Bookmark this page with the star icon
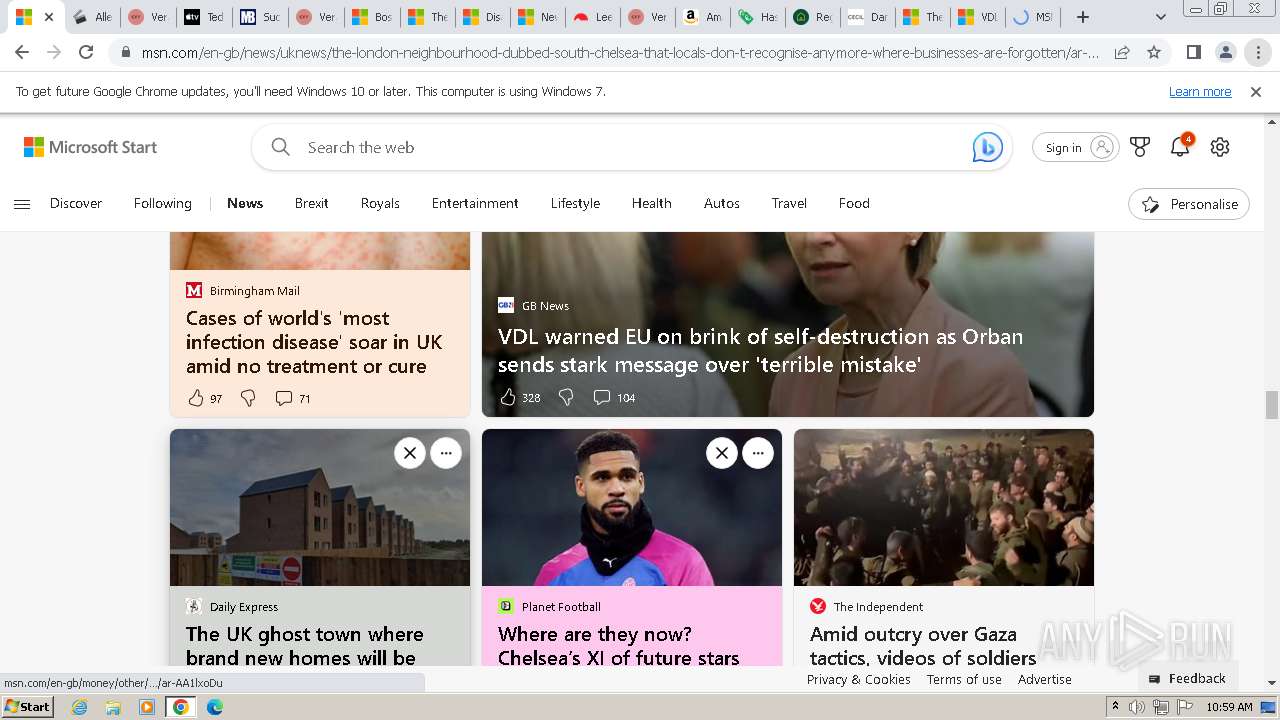The width and height of the screenshot is (1280, 720). click(x=1154, y=52)
